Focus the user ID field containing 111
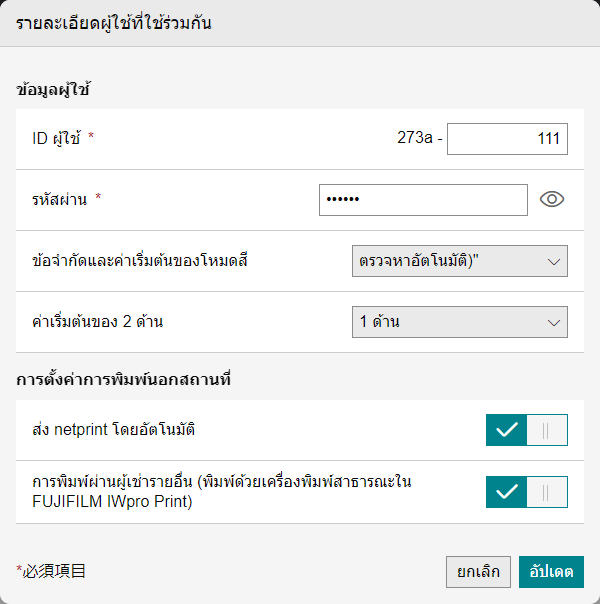Screen dimensions: 600x604 (507, 139)
